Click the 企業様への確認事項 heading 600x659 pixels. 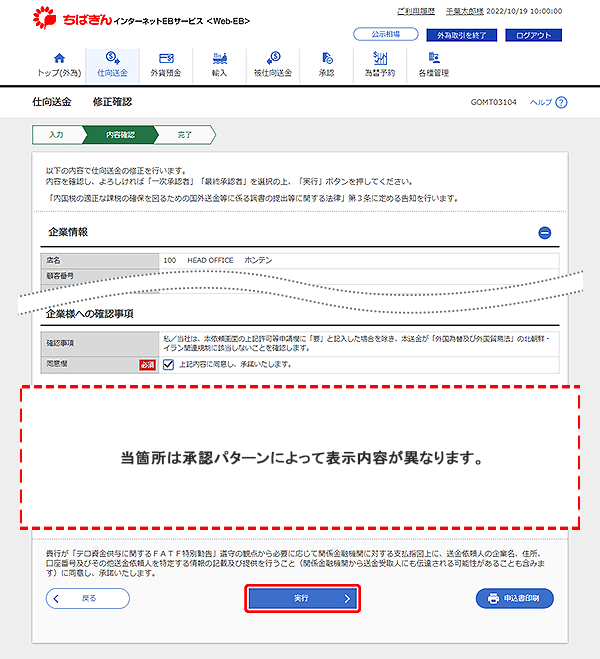[x=89, y=314]
